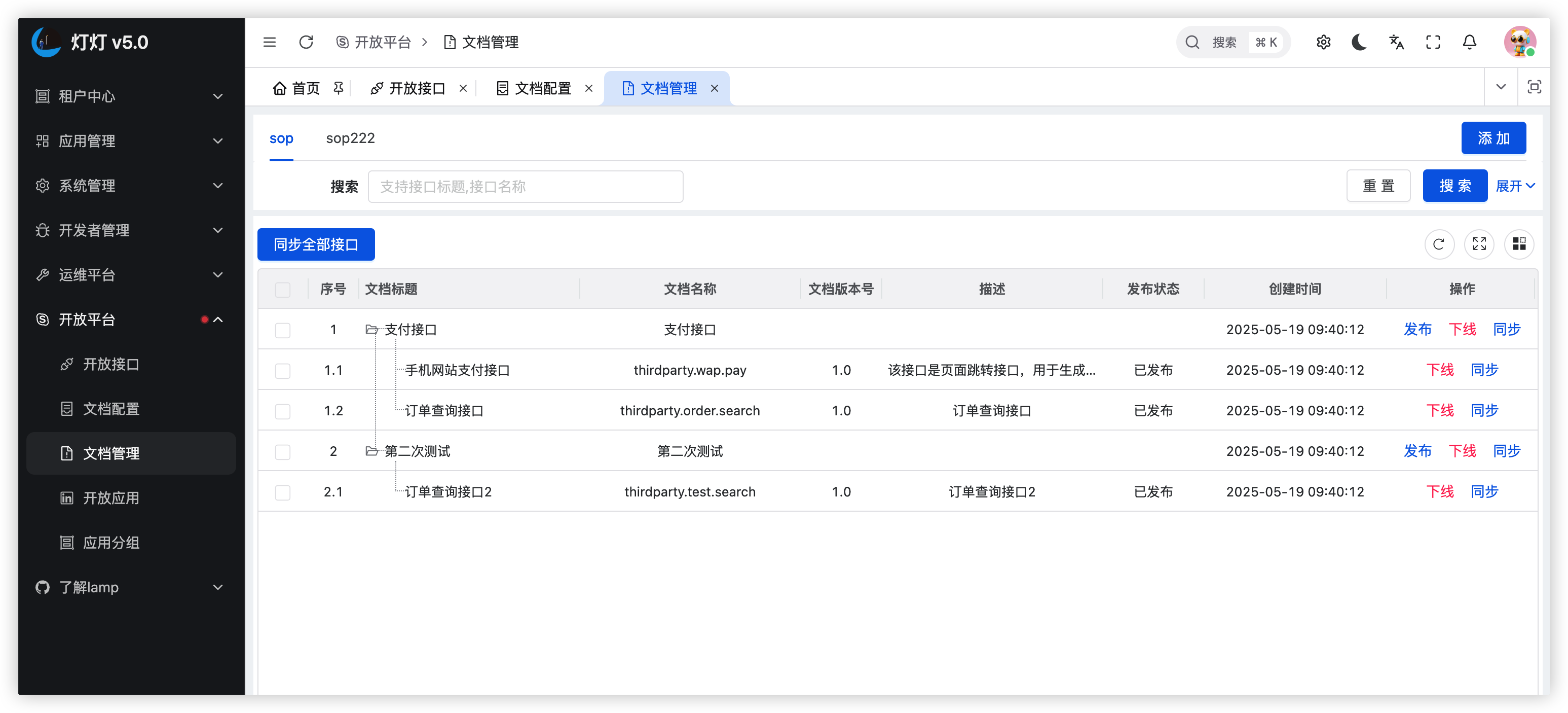Open table column settings grid icon

(1519, 244)
